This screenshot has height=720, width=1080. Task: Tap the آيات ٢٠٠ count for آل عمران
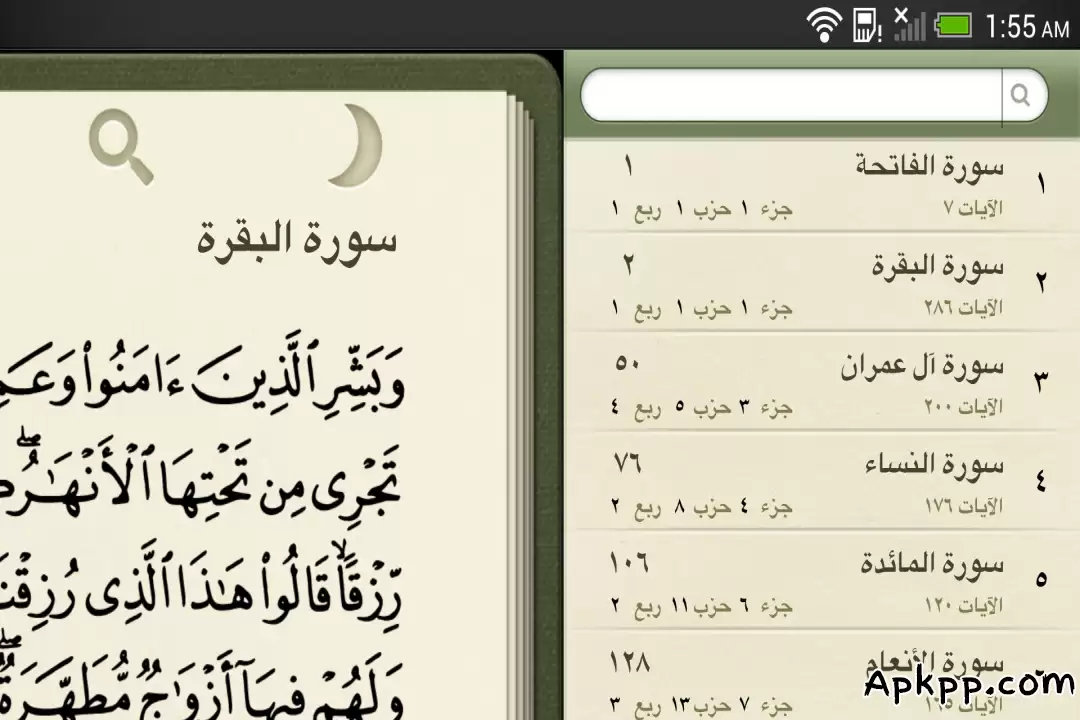pos(969,408)
